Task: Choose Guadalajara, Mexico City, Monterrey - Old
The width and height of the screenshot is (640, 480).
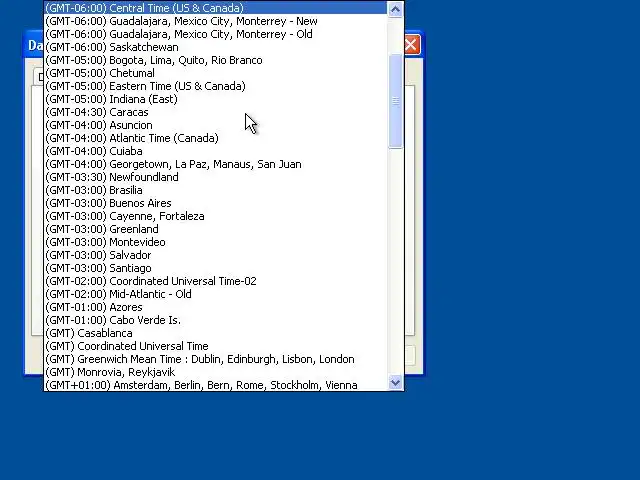Action: 216,34
